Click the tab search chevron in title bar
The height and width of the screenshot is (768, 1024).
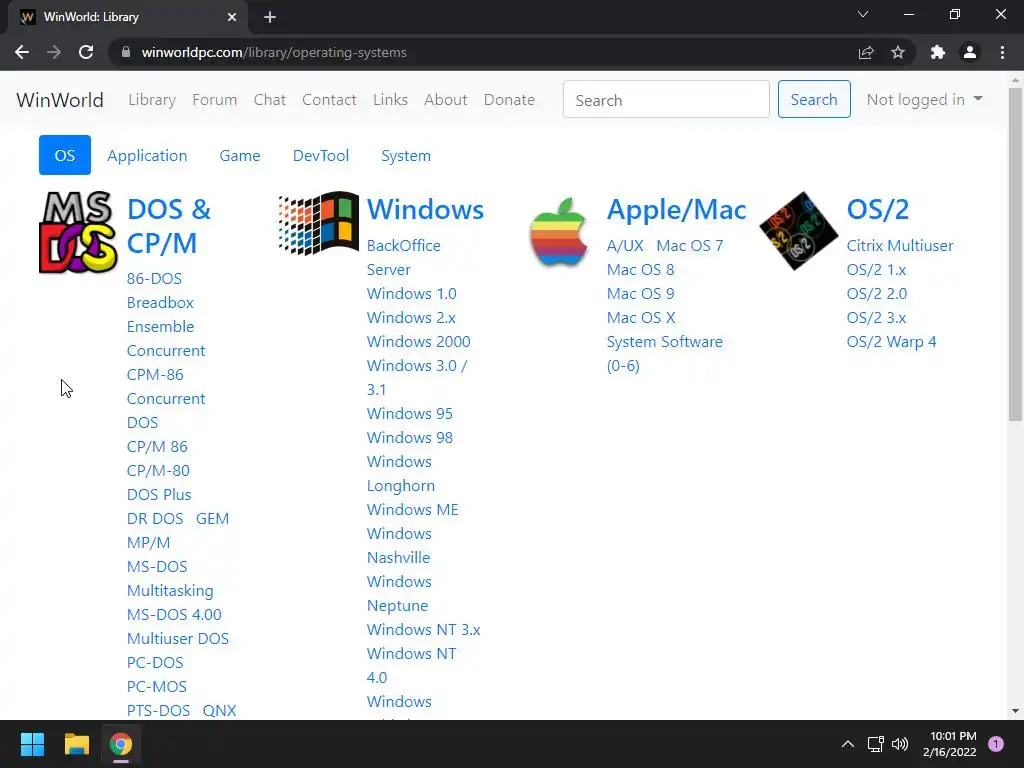pyautogui.click(x=863, y=14)
